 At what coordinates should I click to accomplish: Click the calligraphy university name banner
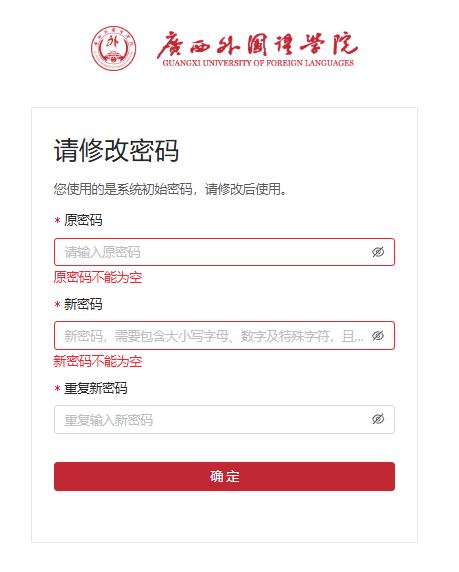(x=258, y=44)
